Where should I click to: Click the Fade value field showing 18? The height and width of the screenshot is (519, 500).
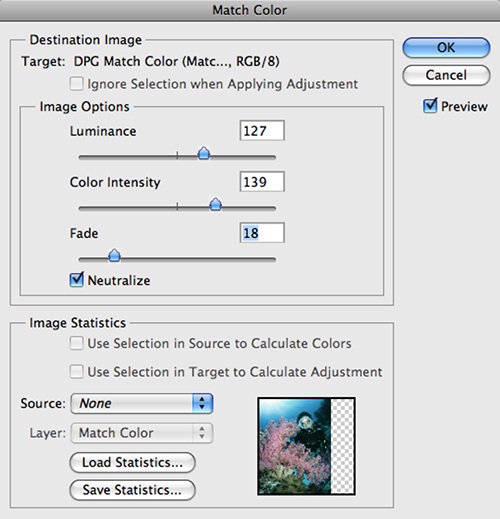click(x=262, y=233)
